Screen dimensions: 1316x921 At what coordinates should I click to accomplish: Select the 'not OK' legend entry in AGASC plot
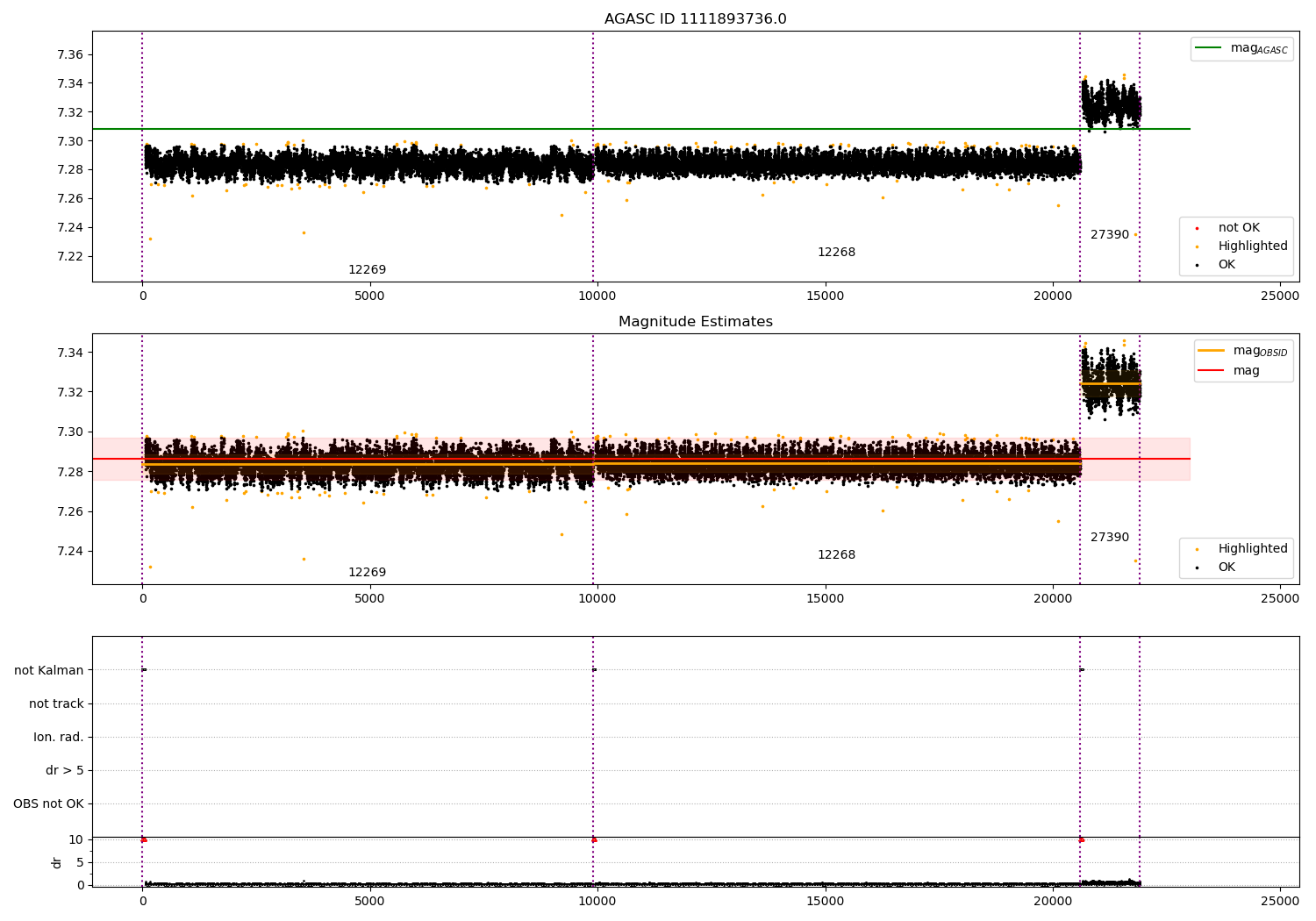(x=1238, y=227)
